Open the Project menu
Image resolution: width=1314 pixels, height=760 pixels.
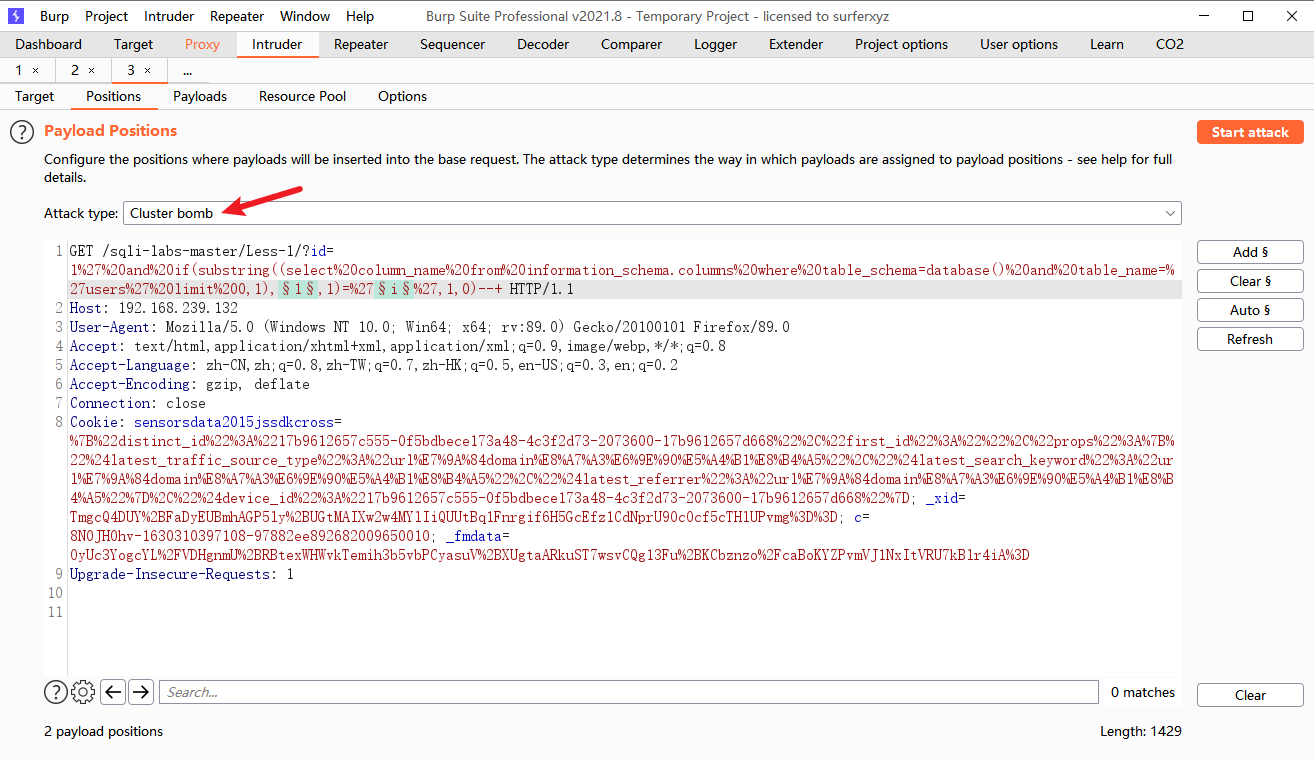click(107, 16)
